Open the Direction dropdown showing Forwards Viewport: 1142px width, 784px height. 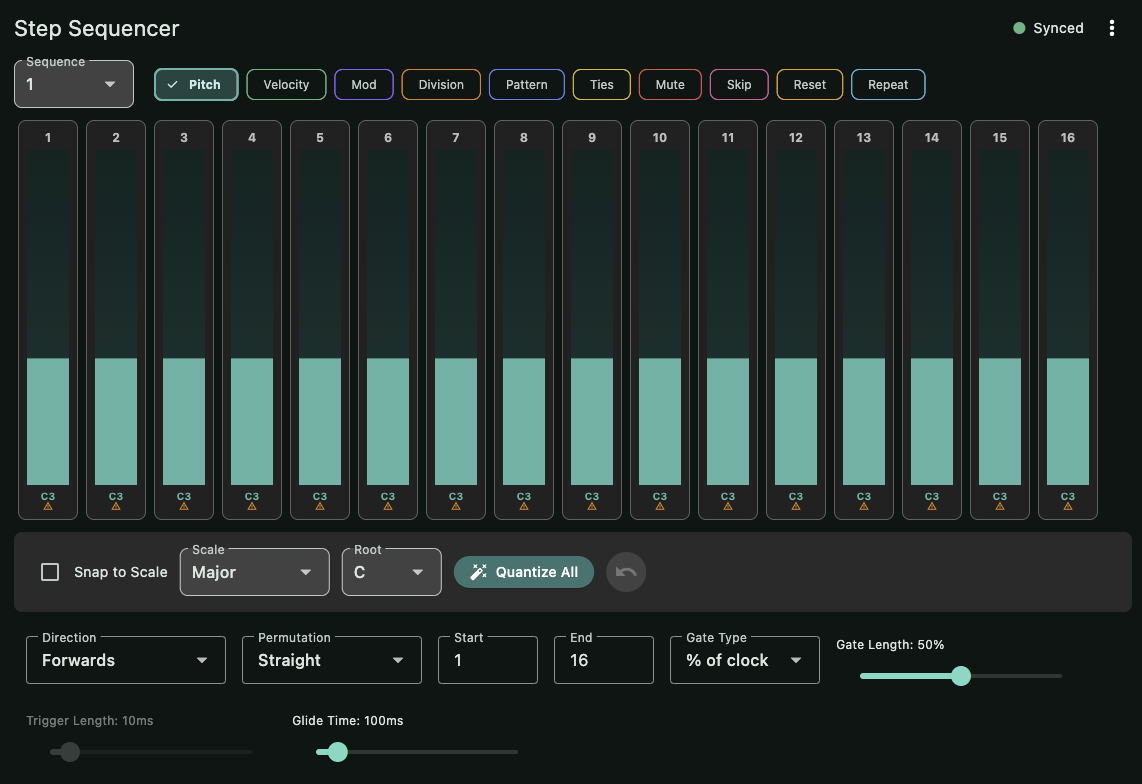point(125,660)
